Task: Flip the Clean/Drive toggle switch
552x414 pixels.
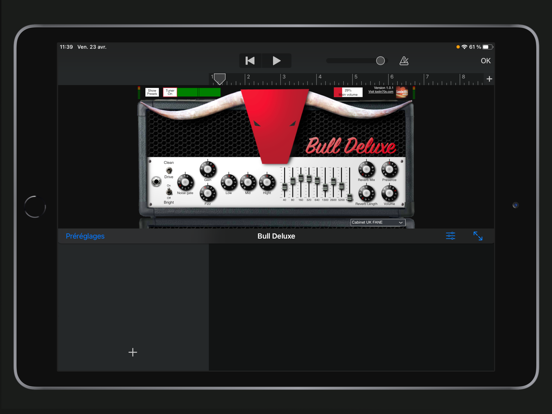Action: tap(169, 170)
